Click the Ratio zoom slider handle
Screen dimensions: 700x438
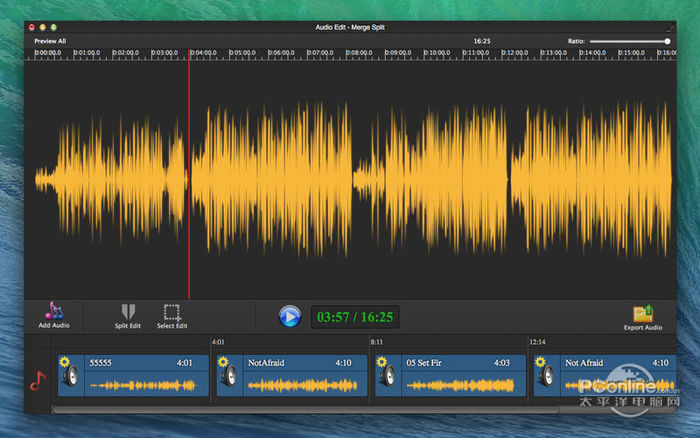point(667,41)
